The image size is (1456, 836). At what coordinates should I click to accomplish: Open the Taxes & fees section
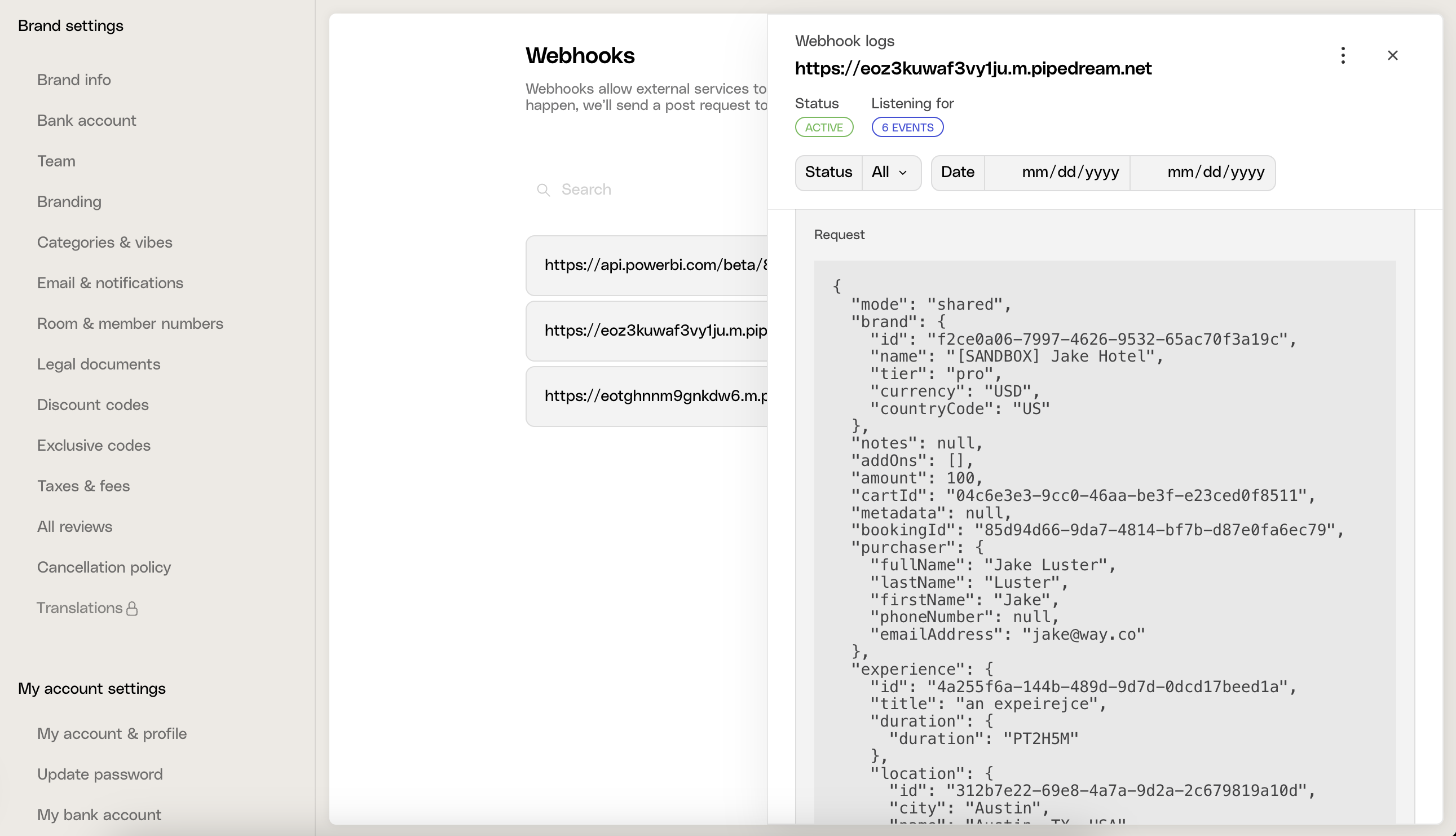(84, 486)
